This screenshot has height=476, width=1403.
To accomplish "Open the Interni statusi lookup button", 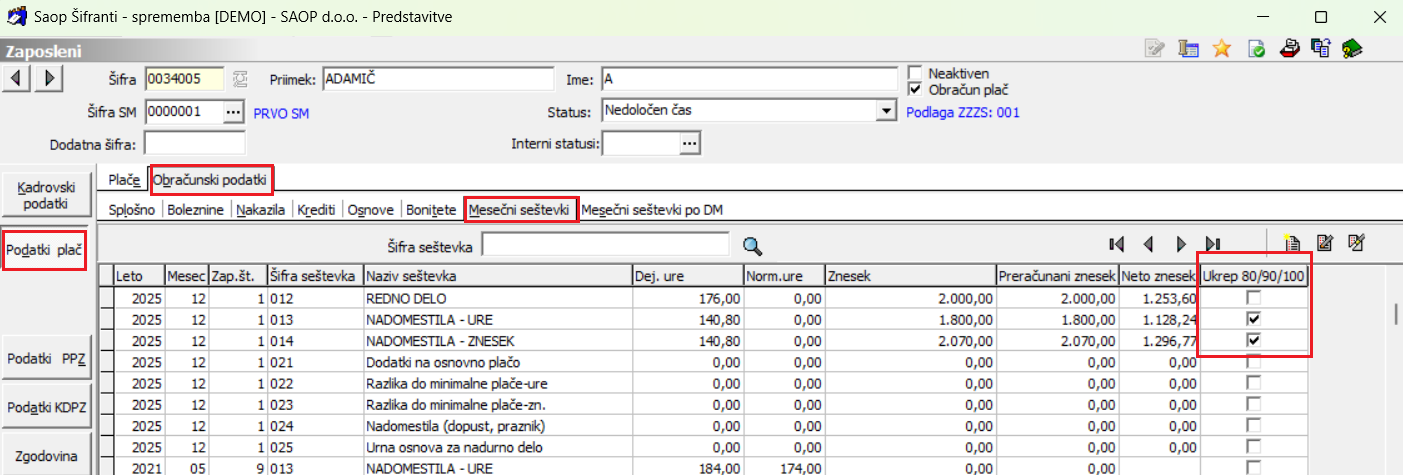I will click(688, 144).
